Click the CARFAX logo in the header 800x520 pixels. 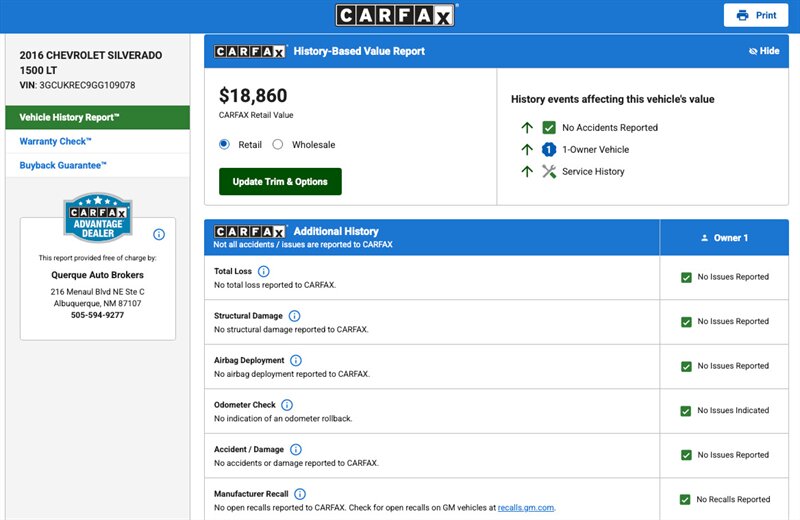click(x=397, y=15)
